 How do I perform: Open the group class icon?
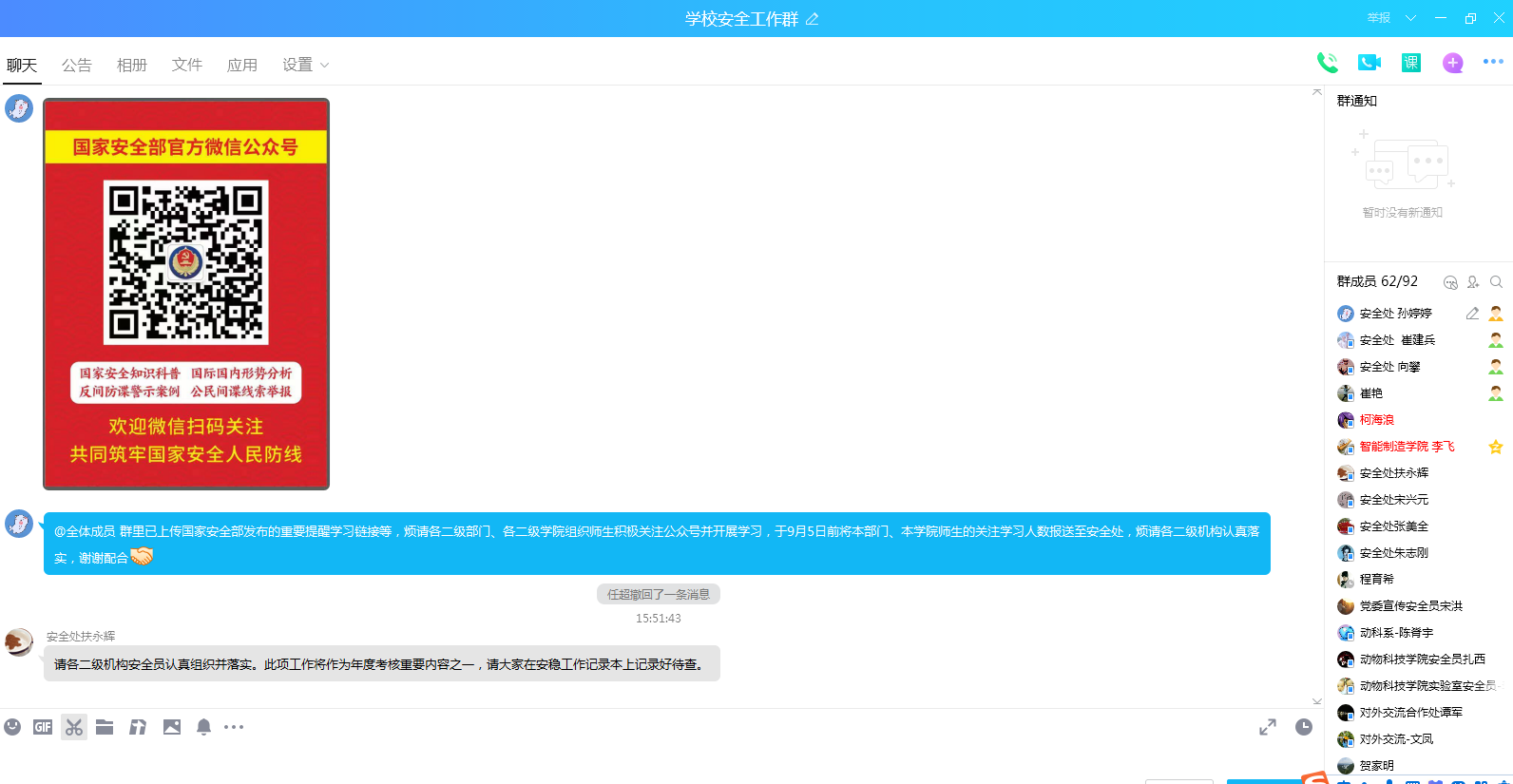point(1410,63)
